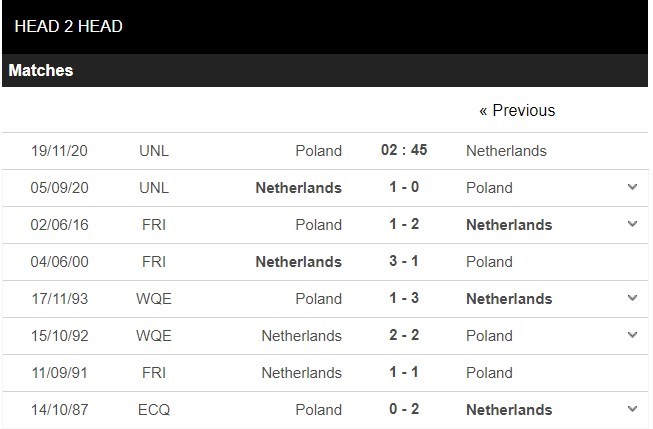Click the 1 - 2 score on 02/06/16

pos(404,225)
